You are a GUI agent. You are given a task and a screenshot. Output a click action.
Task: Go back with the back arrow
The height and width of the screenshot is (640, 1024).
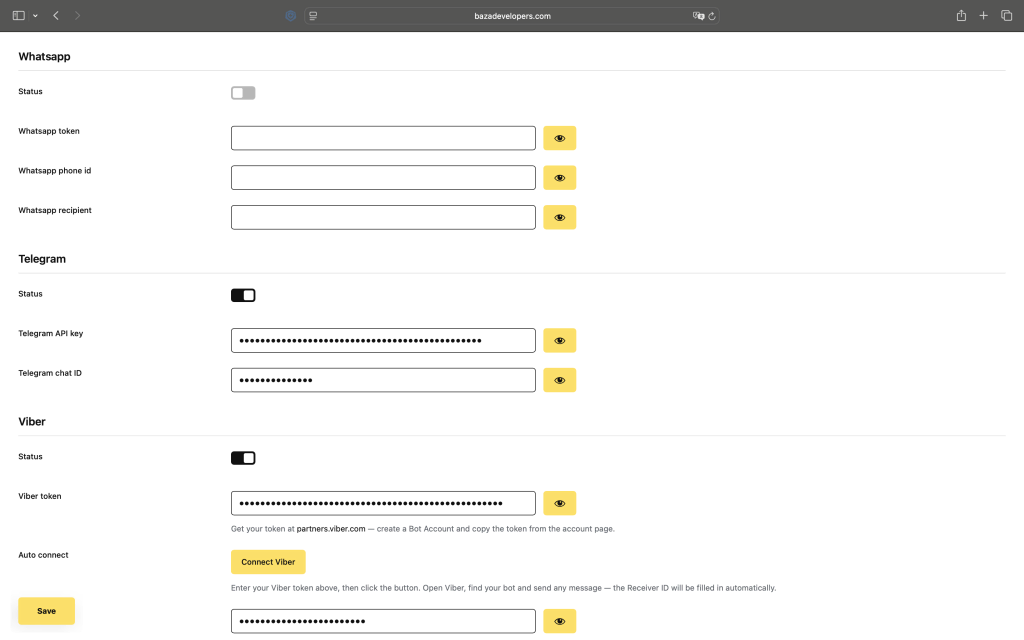pos(56,16)
